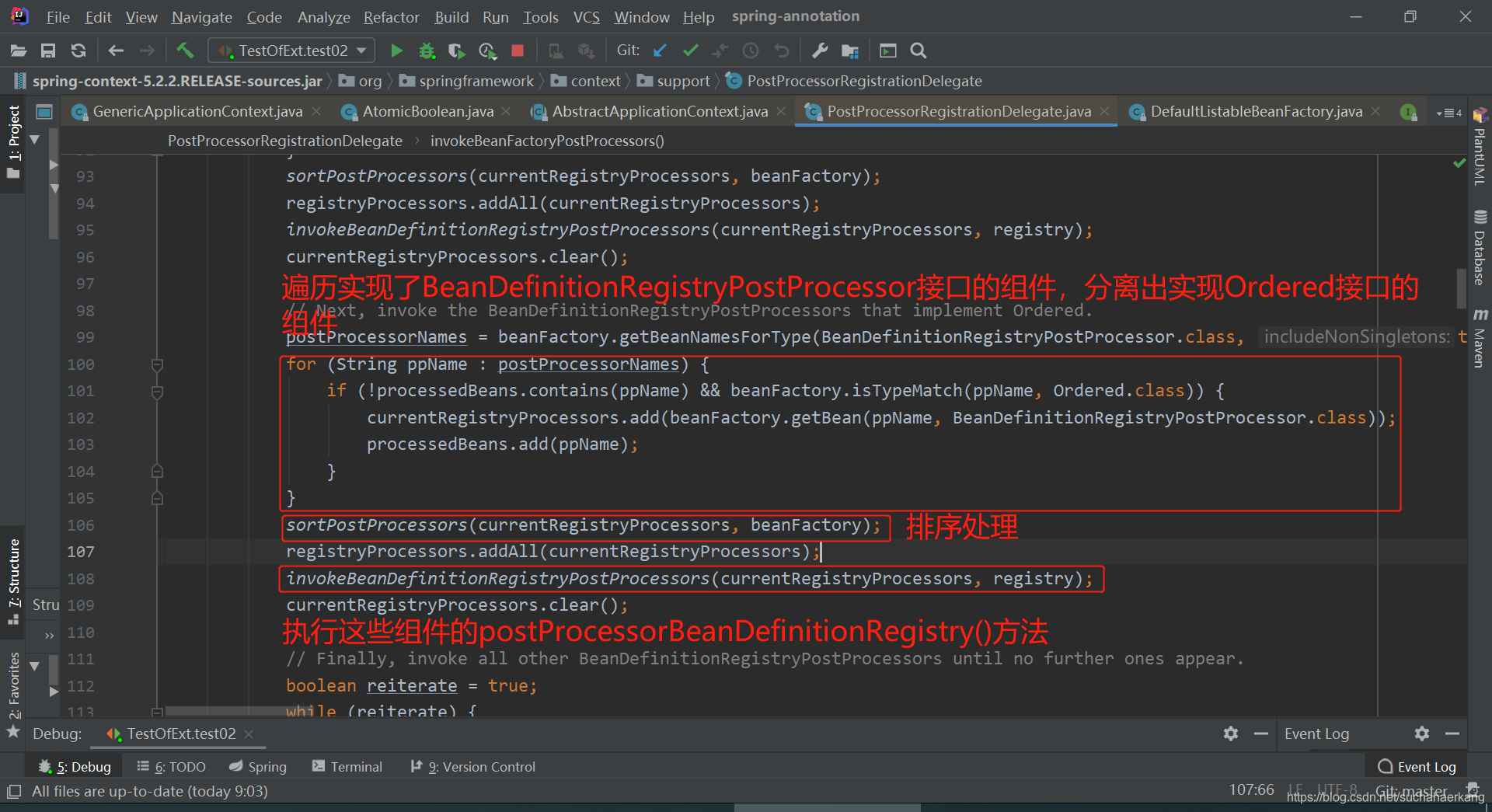Switch to GenericApplicationContext.java tab
Screen dimensions: 1492x812
pos(197,112)
